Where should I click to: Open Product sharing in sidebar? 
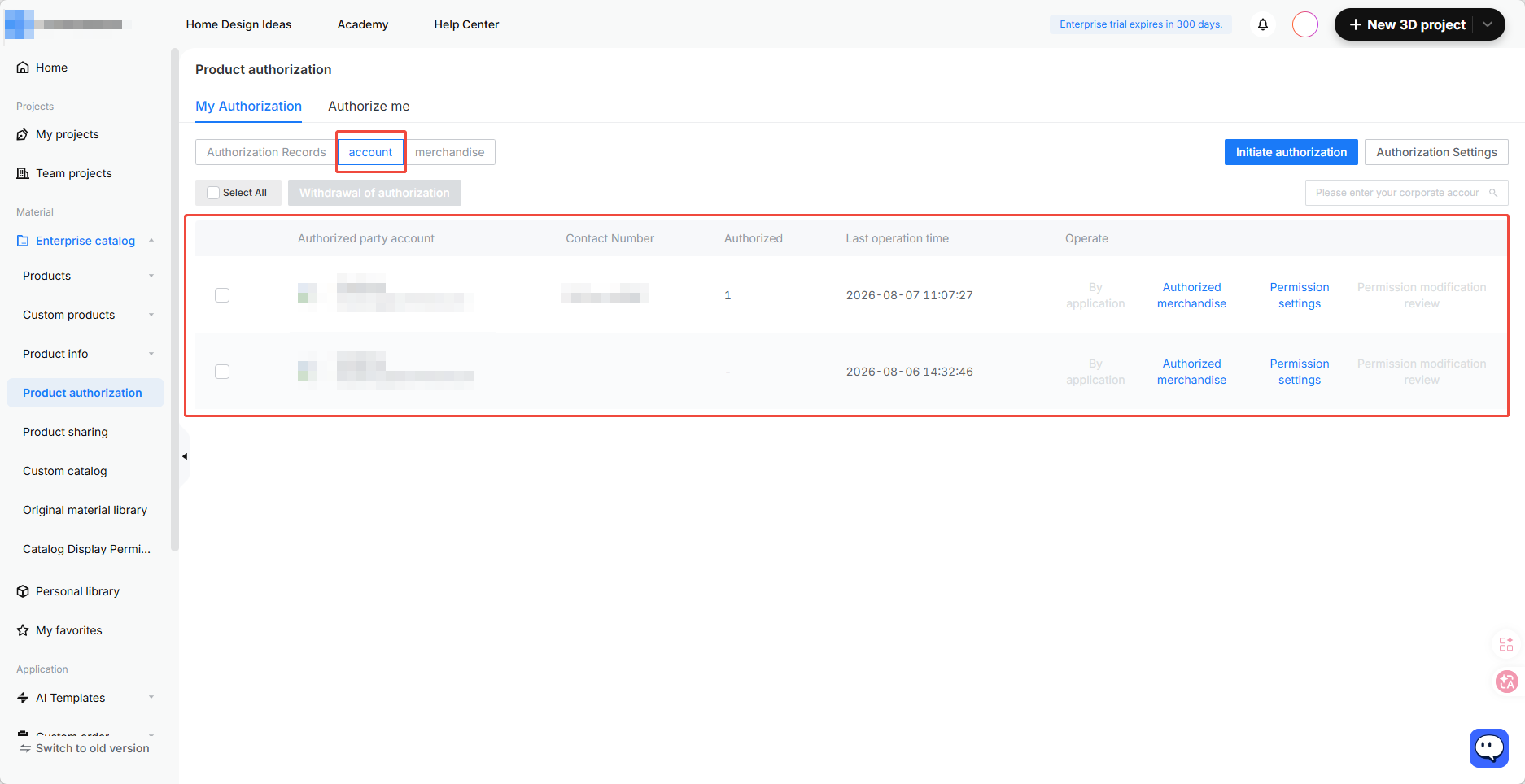point(65,432)
